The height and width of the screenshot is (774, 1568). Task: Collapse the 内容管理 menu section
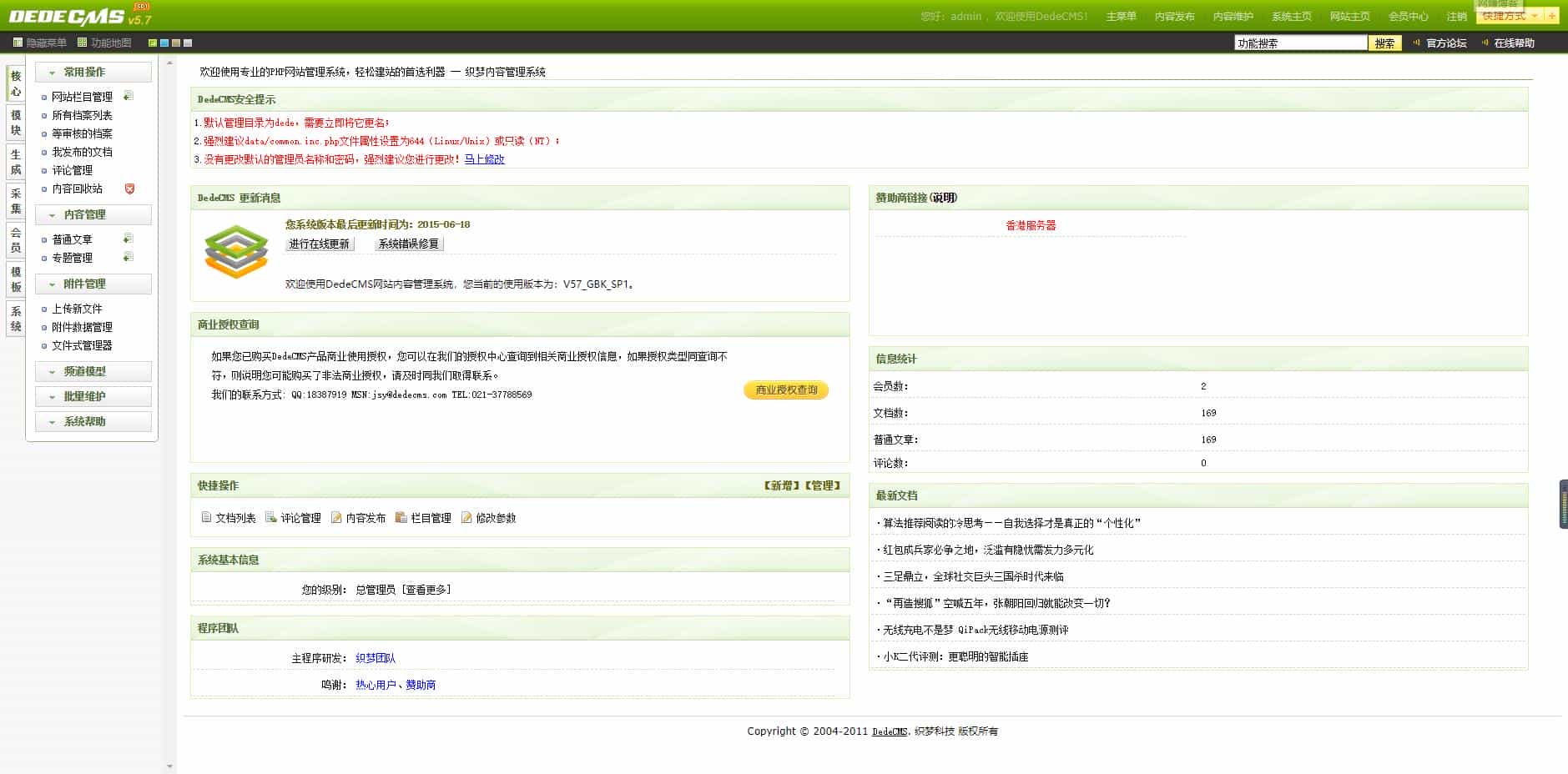[93, 214]
